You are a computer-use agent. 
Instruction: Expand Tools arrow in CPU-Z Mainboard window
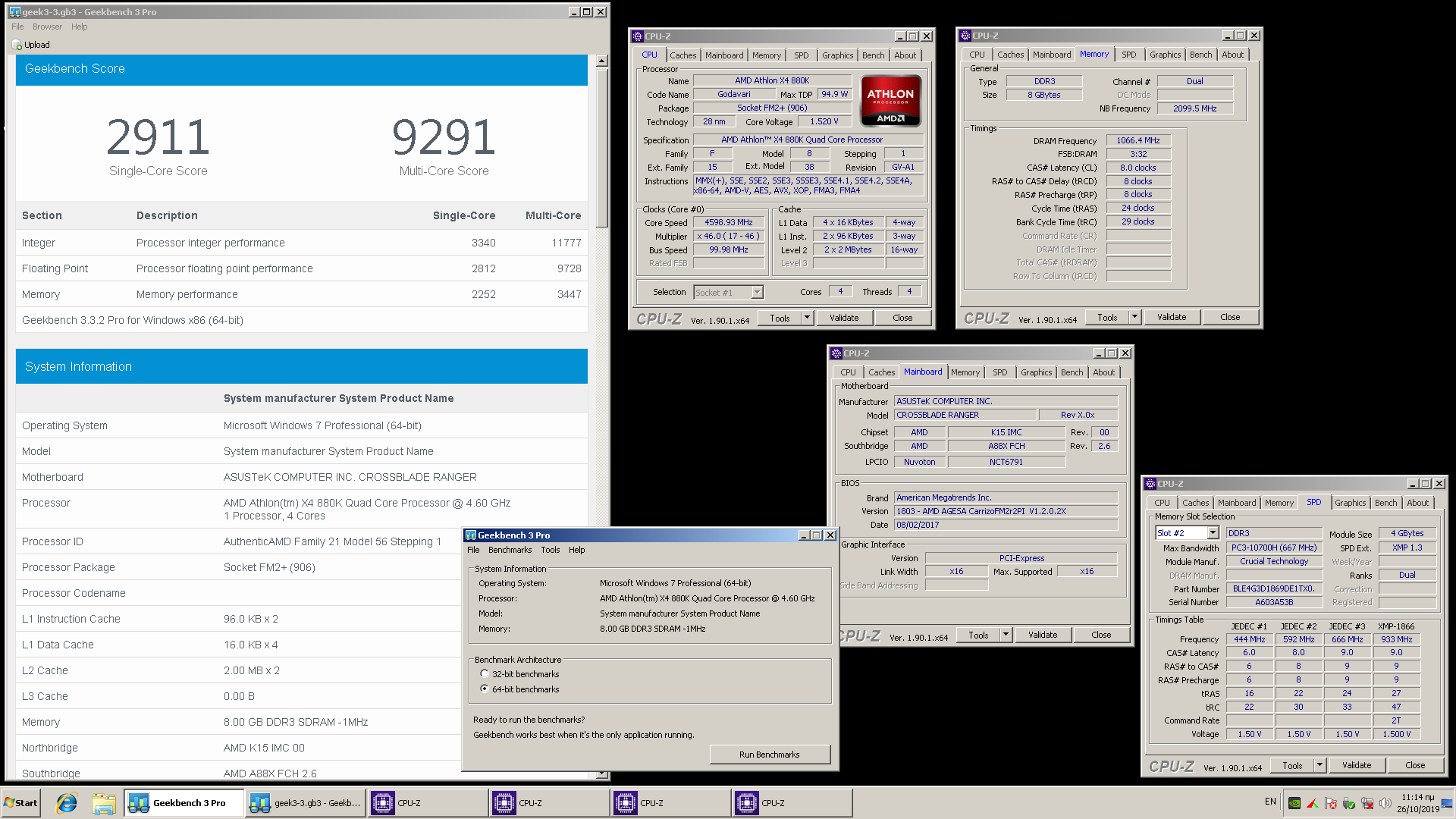(1006, 635)
